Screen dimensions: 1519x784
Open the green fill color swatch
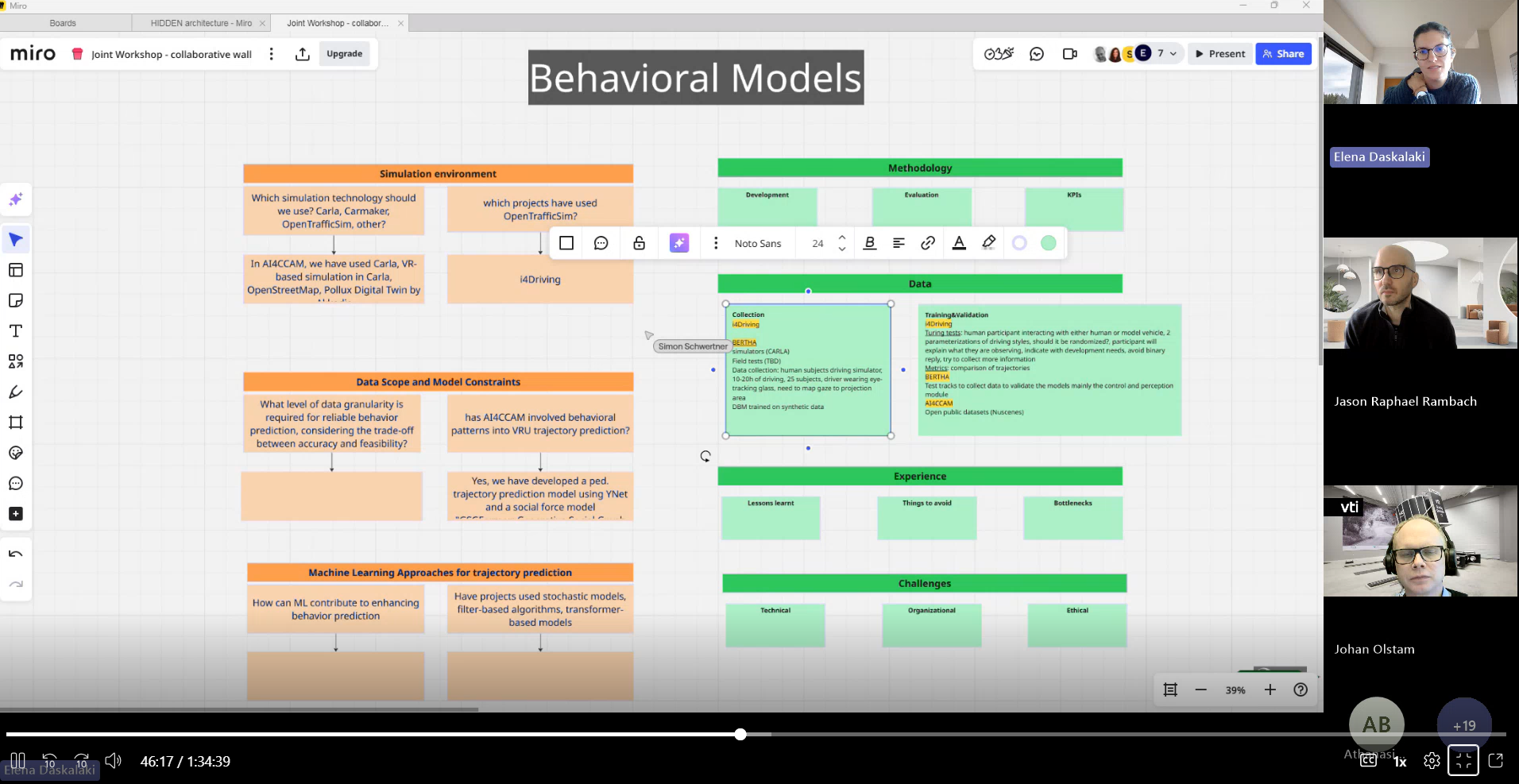(x=1048, y=243)
